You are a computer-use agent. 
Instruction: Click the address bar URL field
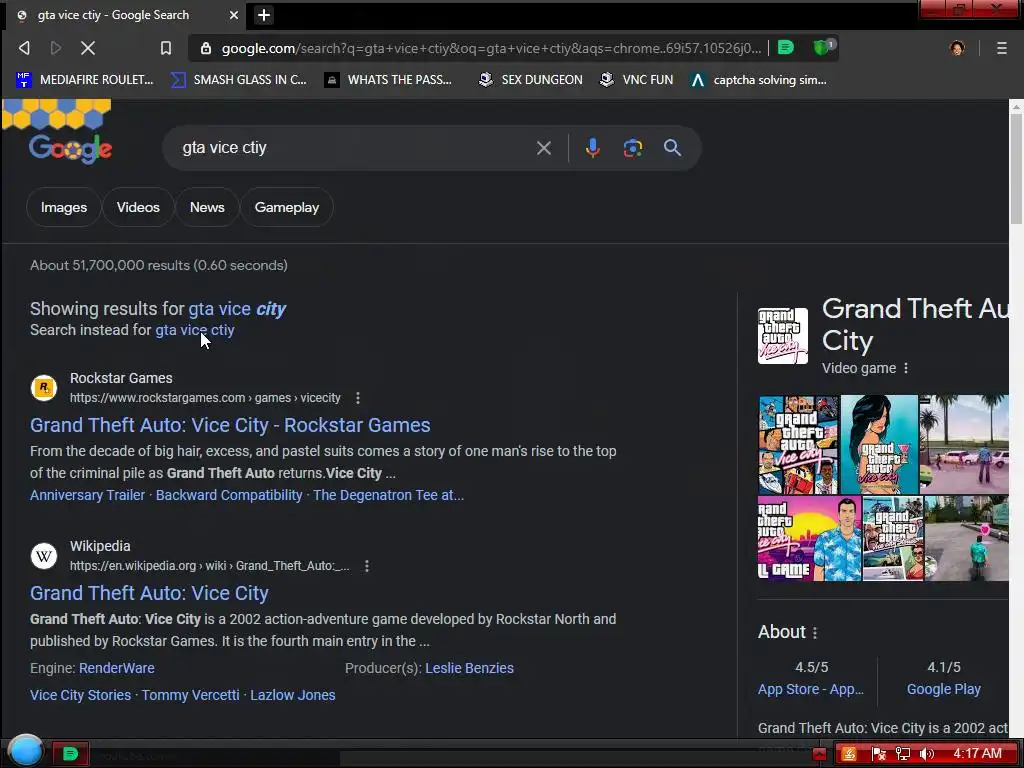point(491,48)
